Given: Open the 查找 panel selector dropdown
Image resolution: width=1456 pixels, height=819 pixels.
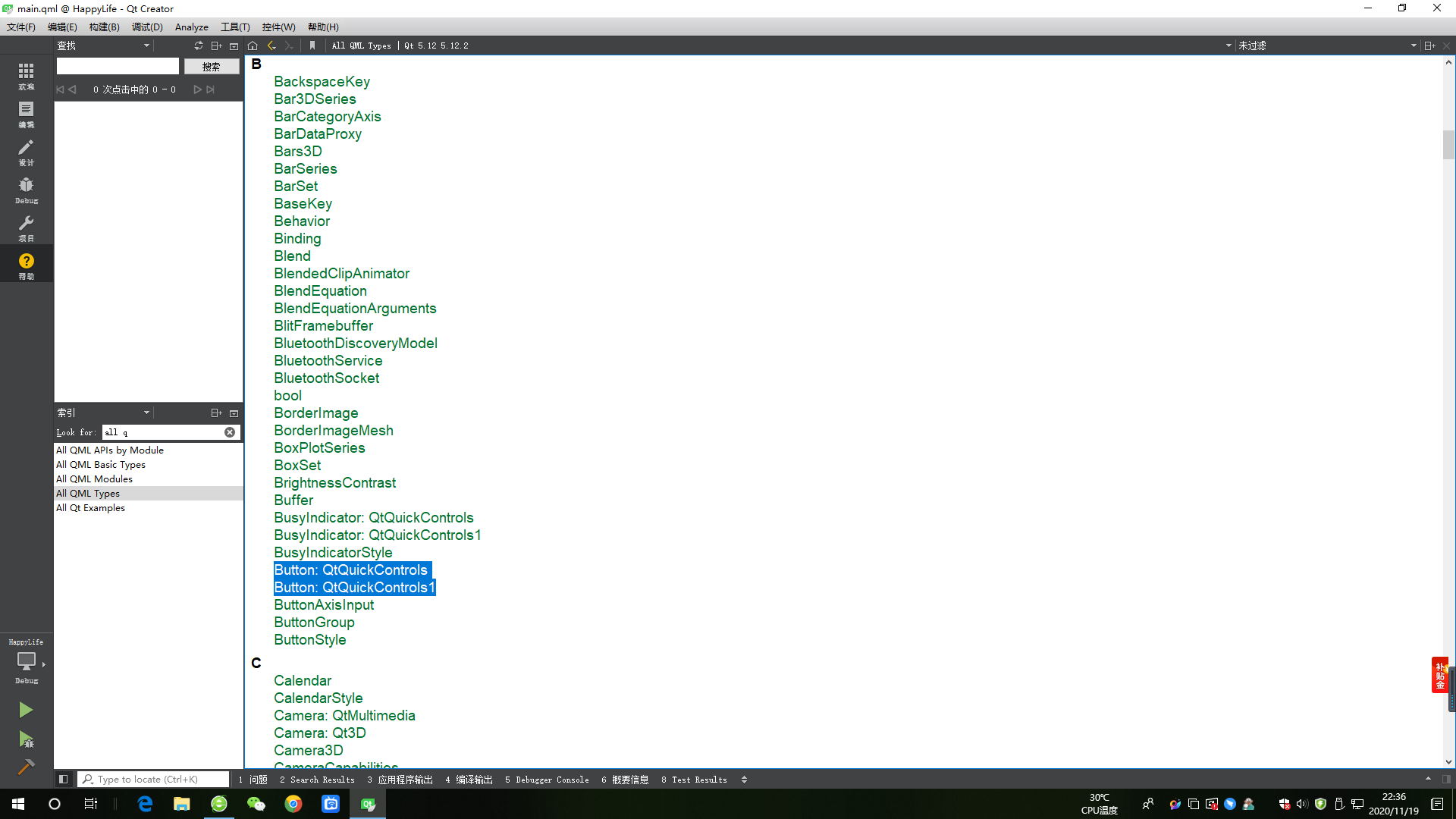Looking at the screenshot, I should pyautogui.click(x=146, y=45).
